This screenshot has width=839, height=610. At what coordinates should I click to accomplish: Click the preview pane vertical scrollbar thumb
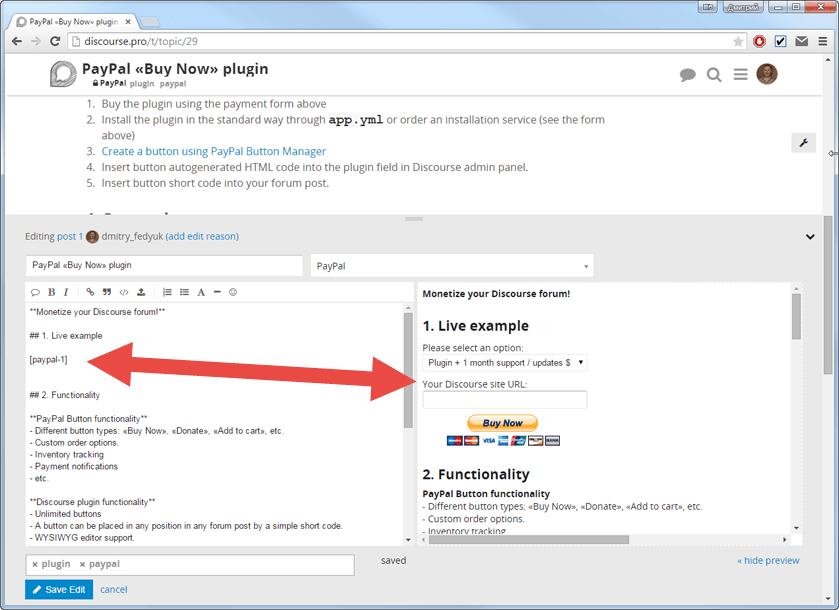point(796,316)
